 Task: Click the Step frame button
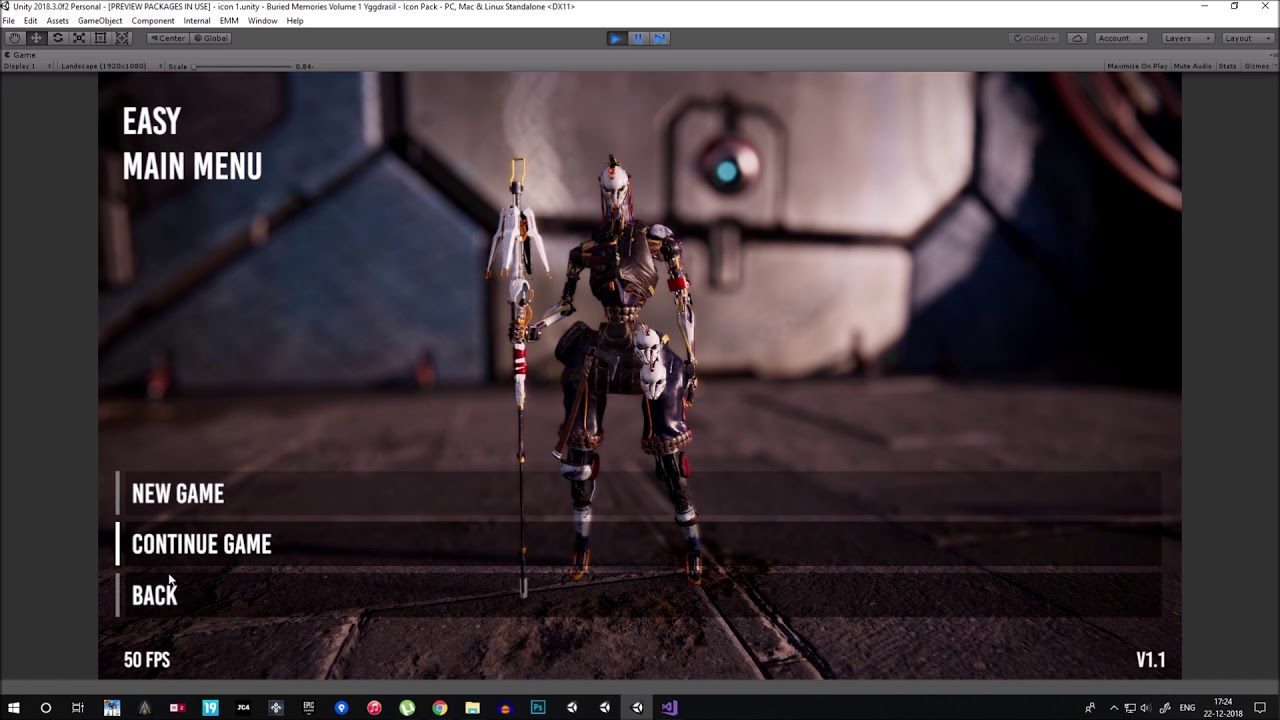pos(660,38)
